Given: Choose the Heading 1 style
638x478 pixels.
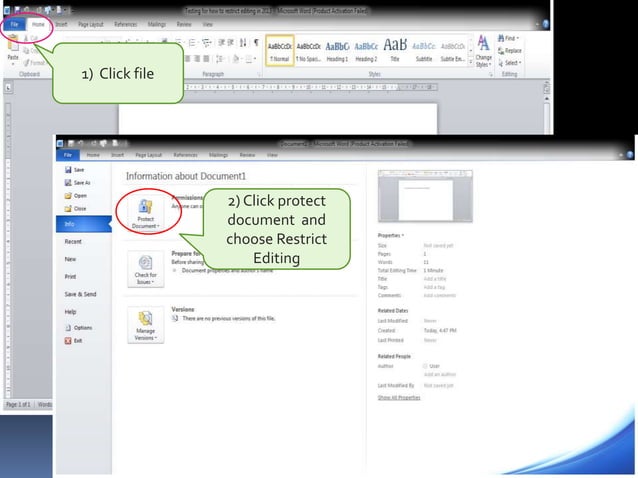Looking at the screenshot, I should coord(337,51).
